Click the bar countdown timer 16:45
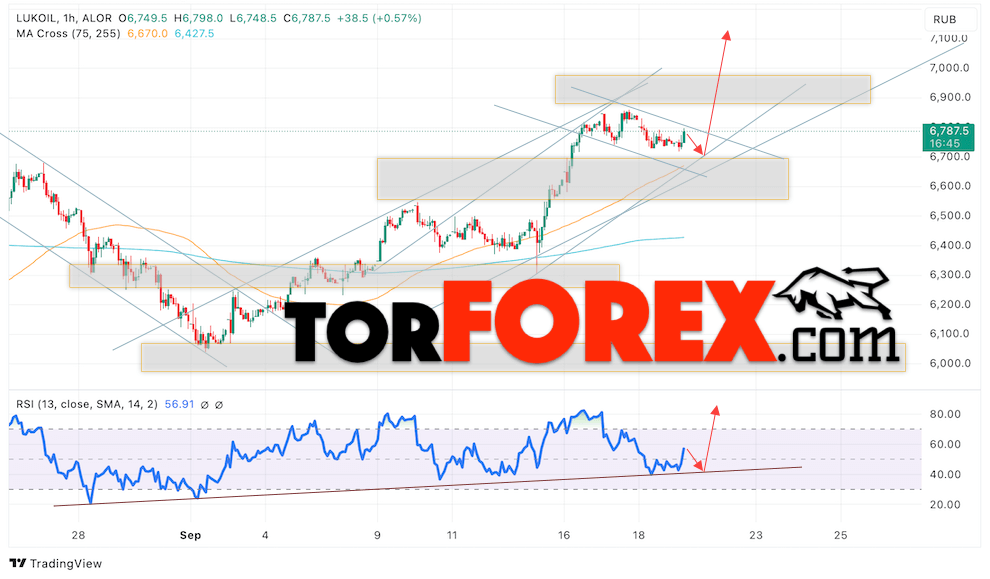The height and width of the screenshot is (579, 990). (x=945, y=144)
